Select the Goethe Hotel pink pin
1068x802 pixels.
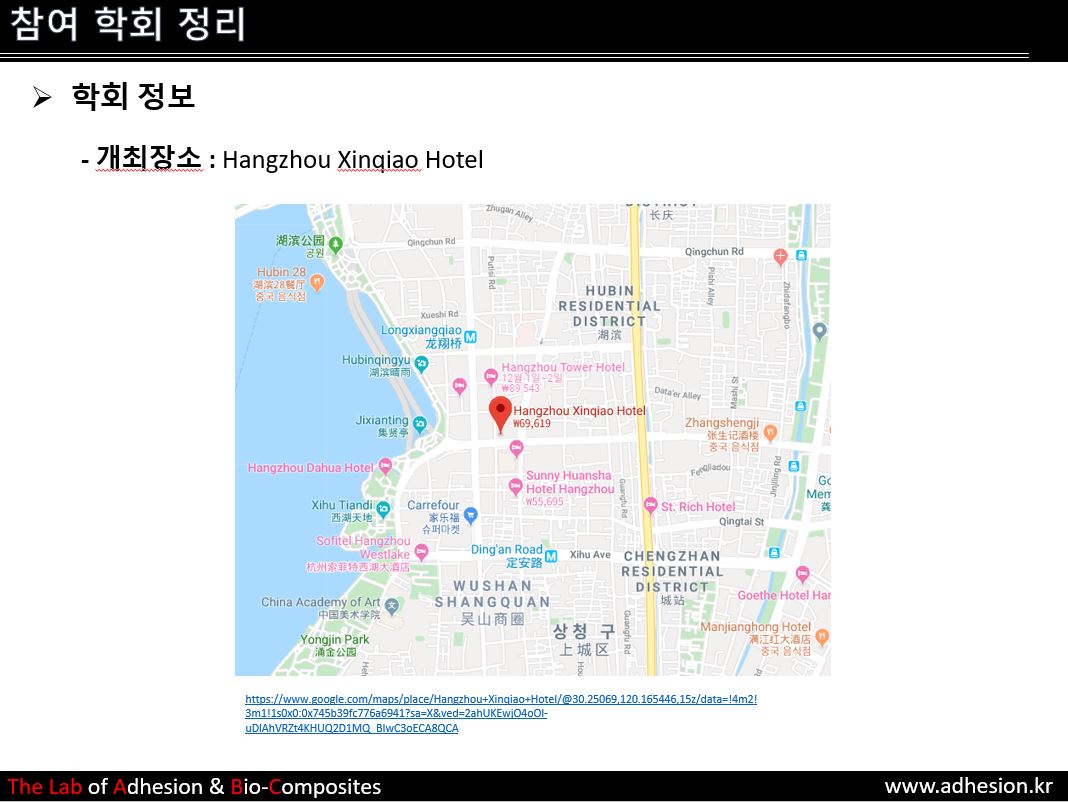[802, 574]
